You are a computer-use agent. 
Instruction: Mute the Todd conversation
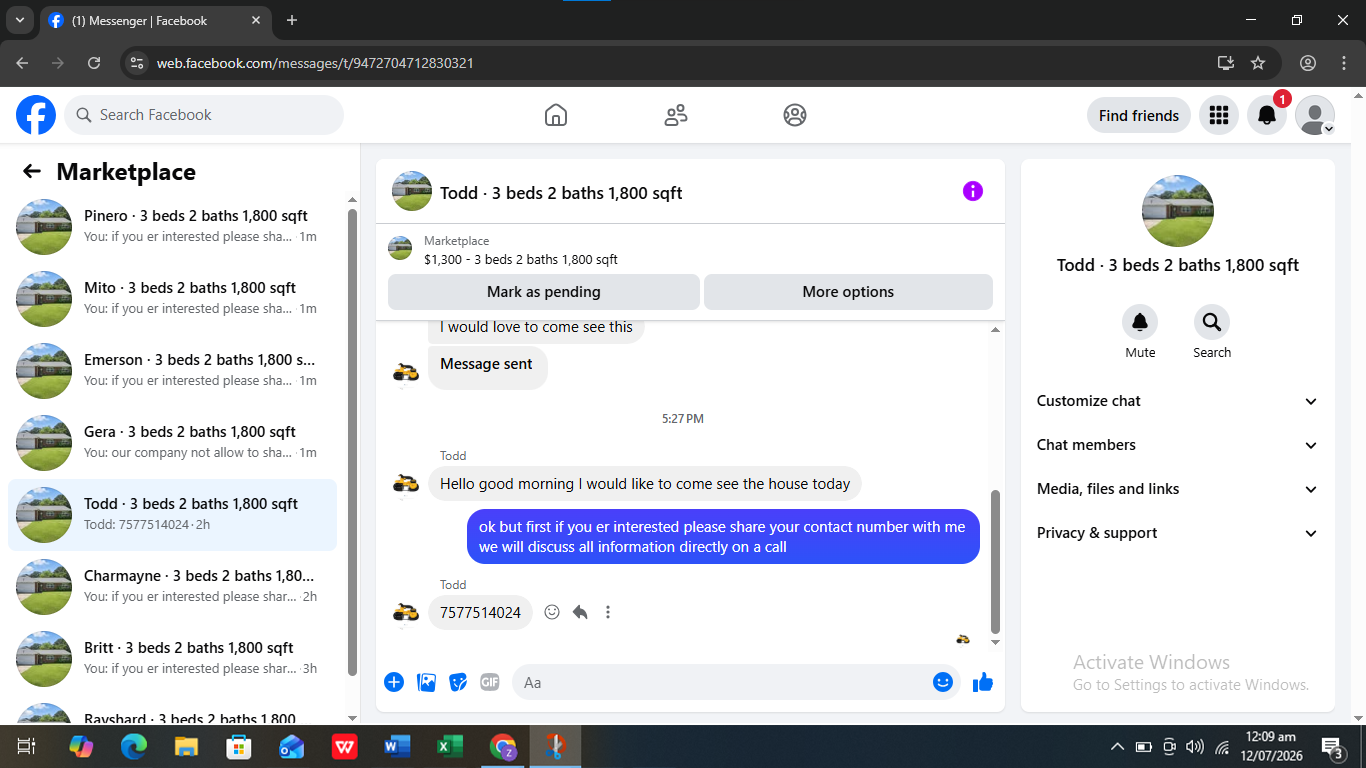coord(1140,322)
